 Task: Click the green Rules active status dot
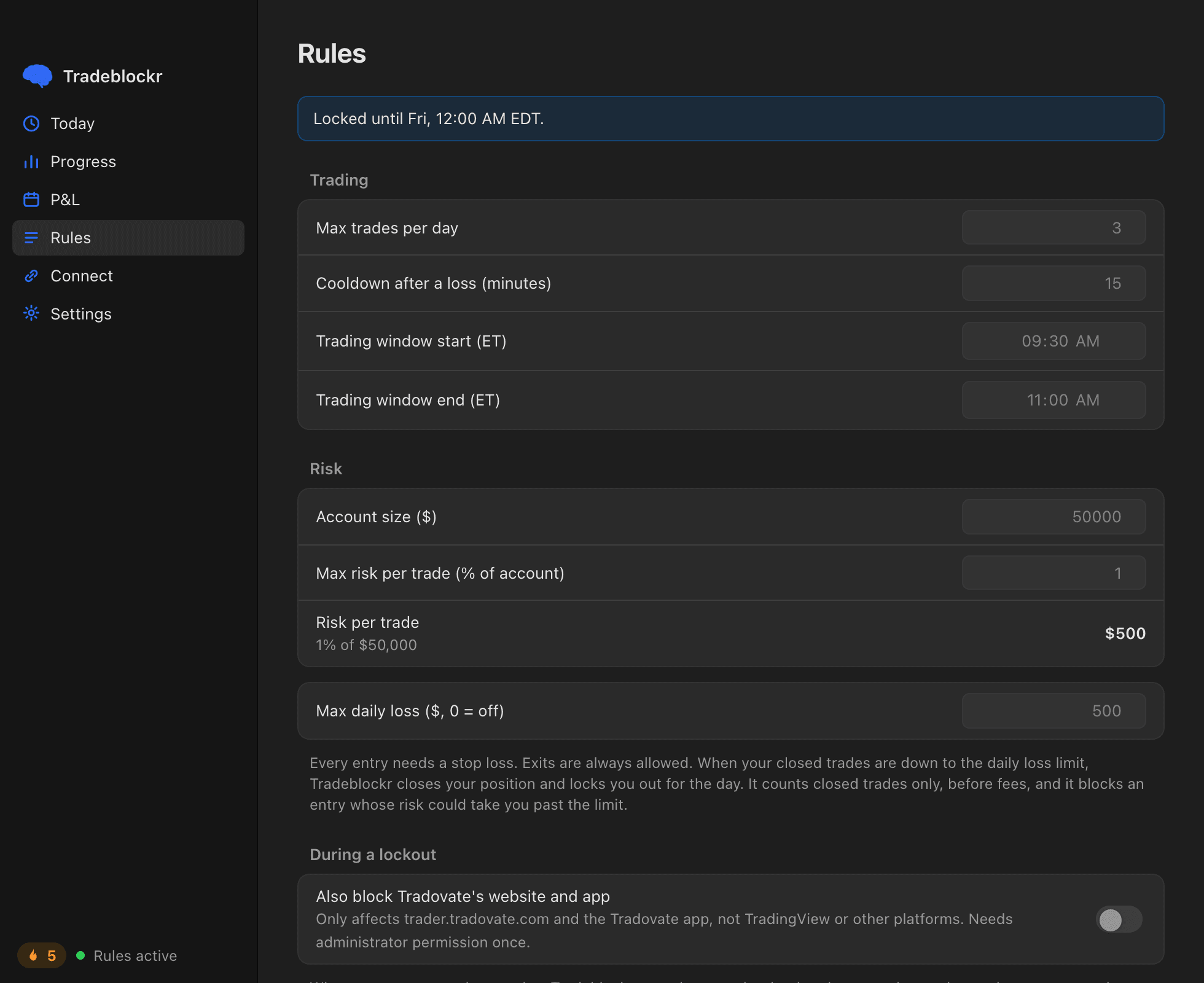pos(80,955)
